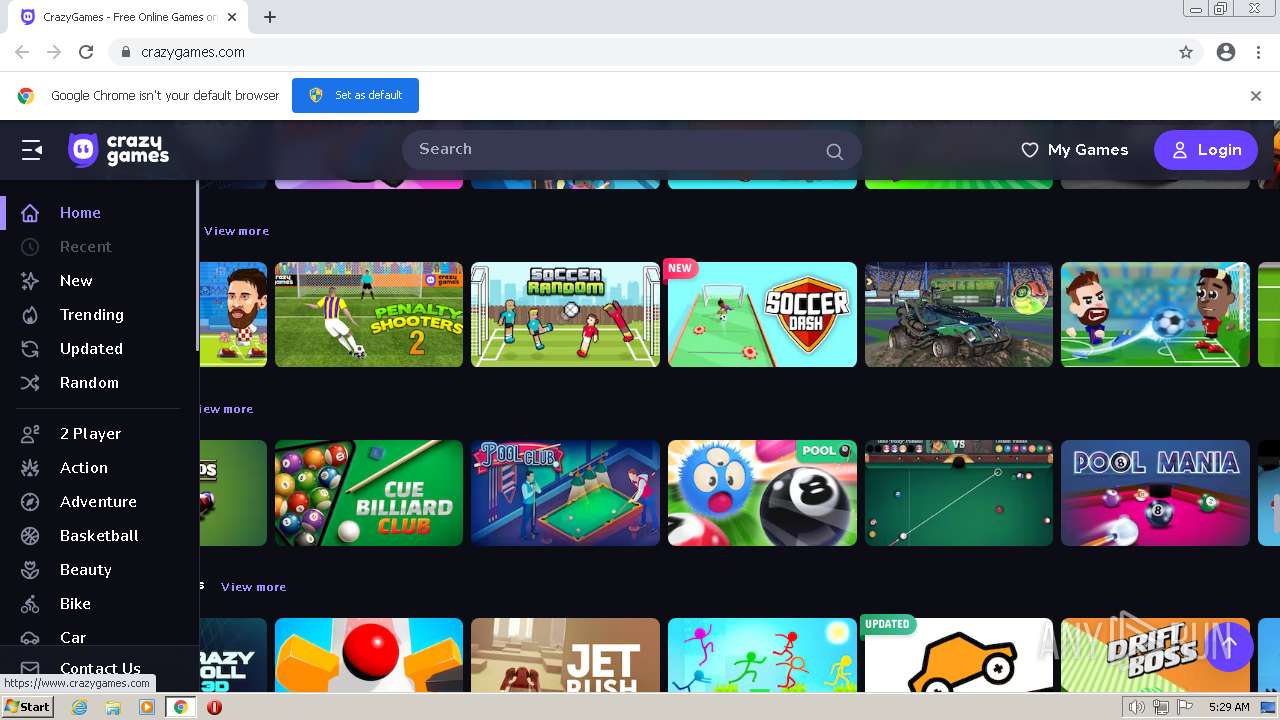Open File Explorer from taskbar
The width and height of the screenshot is (1280, 720).
pos(113,707)
